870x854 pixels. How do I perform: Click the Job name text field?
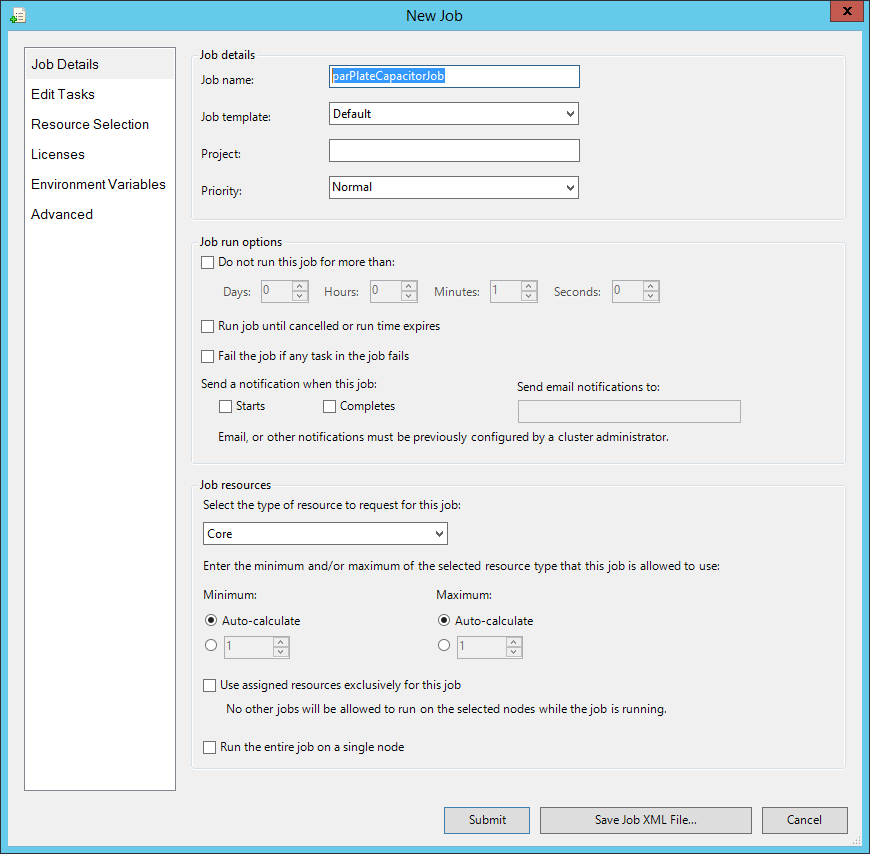(454, 77)
